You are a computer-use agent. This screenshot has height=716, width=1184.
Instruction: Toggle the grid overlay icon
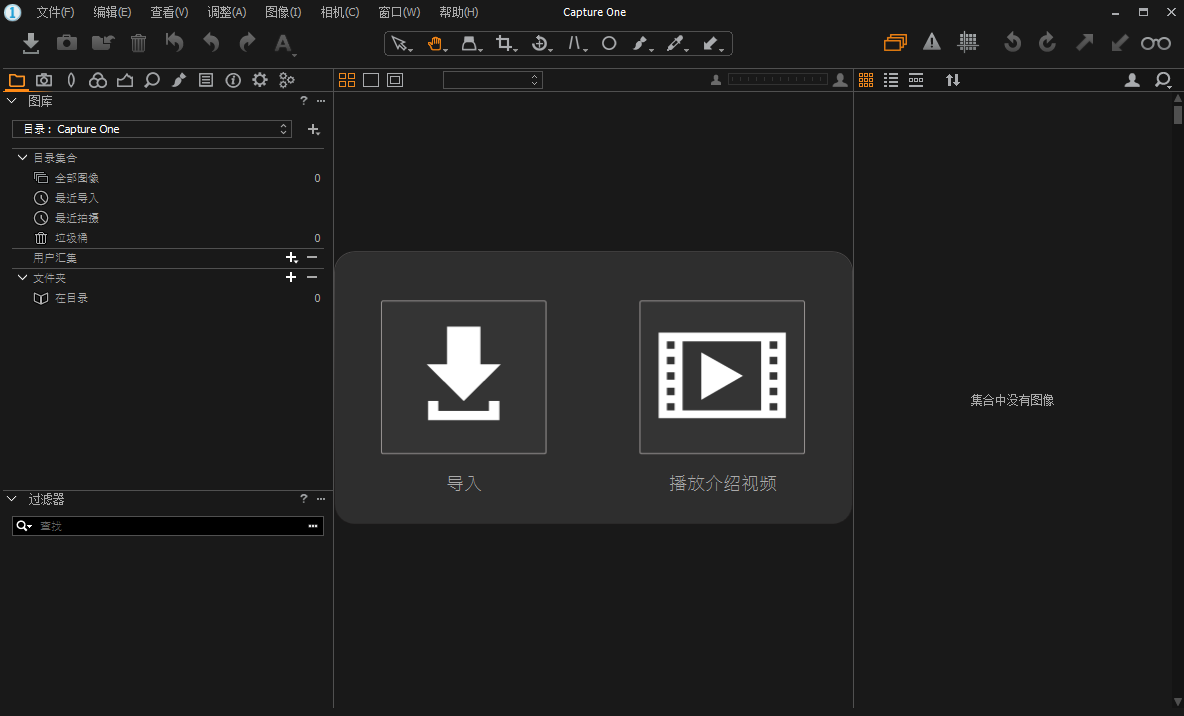pyautogui.click(x=967, y=42)
